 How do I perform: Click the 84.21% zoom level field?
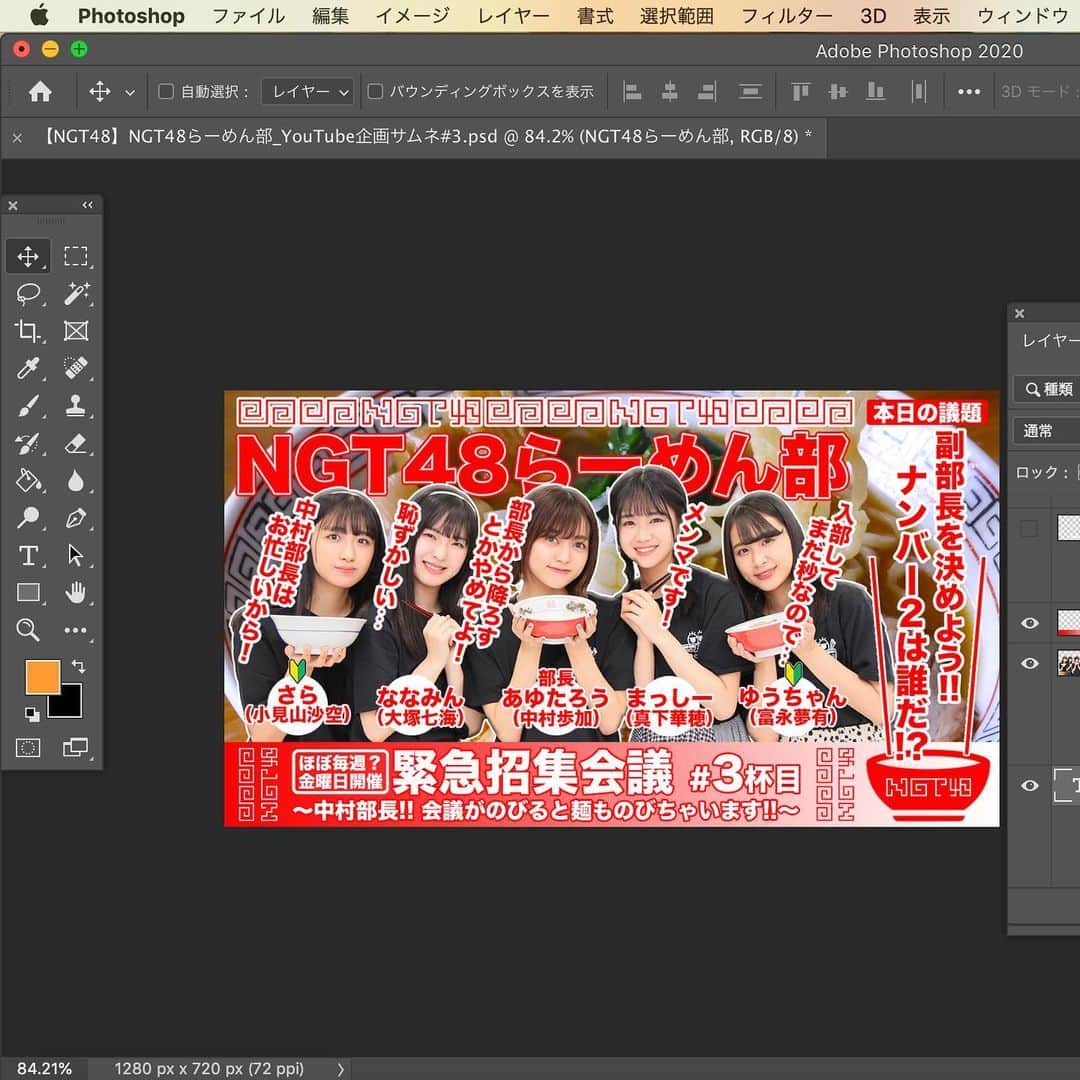coord(43,1069)
